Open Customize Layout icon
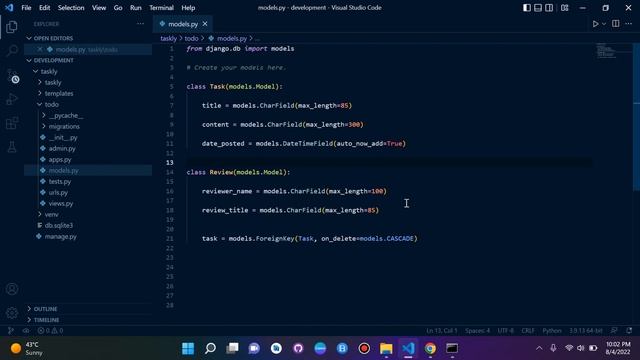Viewport: 640px width, 360px height. coord(564,8)
